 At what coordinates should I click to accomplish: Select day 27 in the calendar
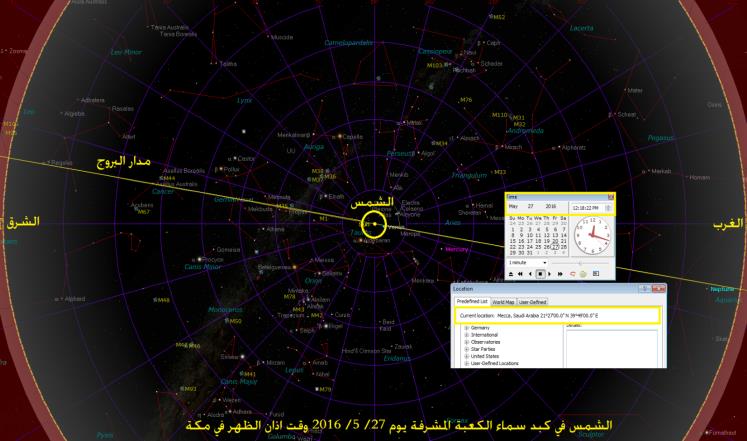point(555,247)
